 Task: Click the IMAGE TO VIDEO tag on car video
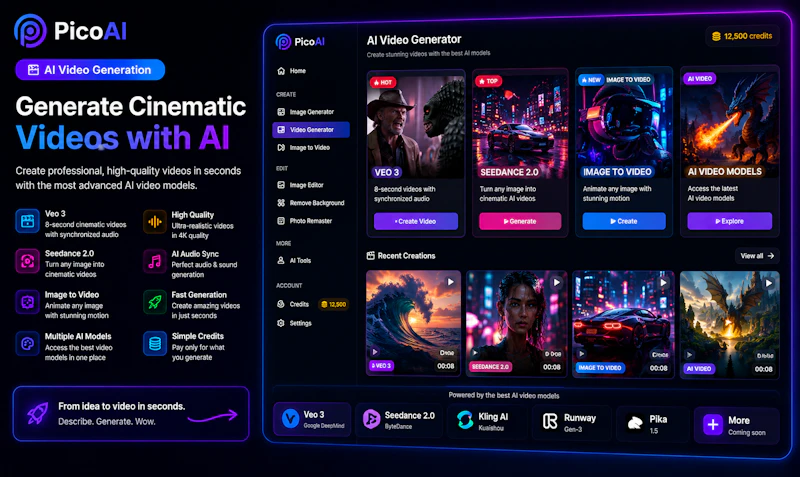(x=600, y=368)
